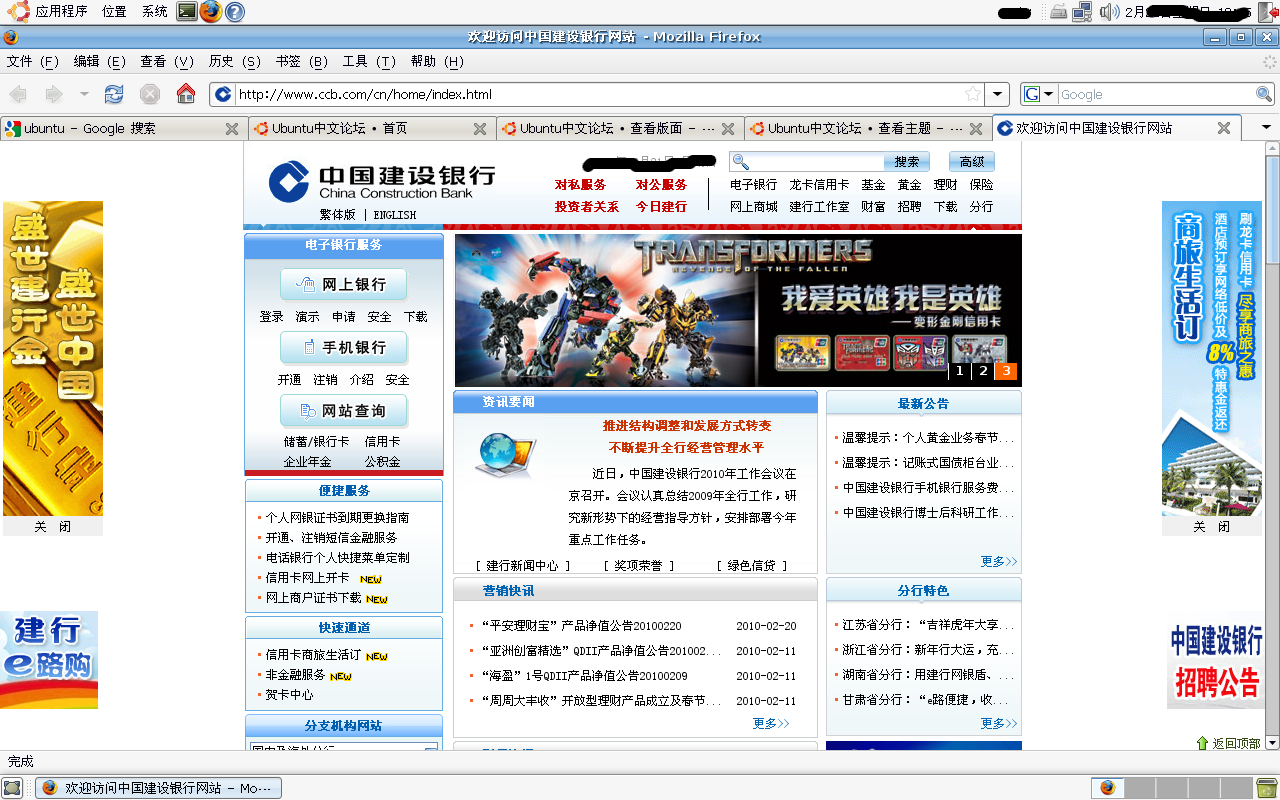Click the 高级 advanced search button
This screenshot has width=1280, height=800.
[972, 162]
